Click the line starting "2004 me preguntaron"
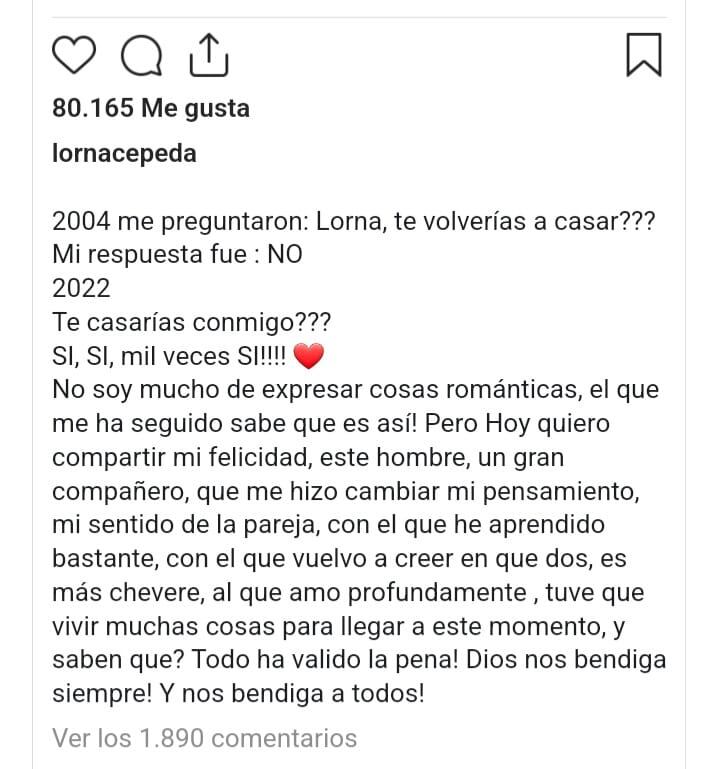720x769 pixels. (353, 221)
